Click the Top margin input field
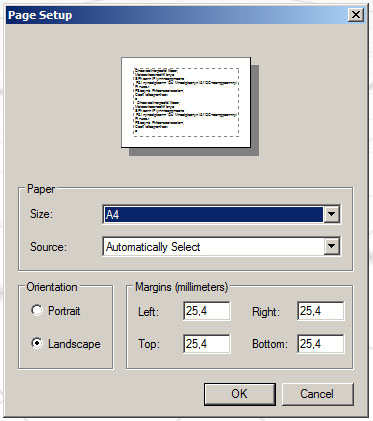The image size is (373, 421). tap(206, 344)
